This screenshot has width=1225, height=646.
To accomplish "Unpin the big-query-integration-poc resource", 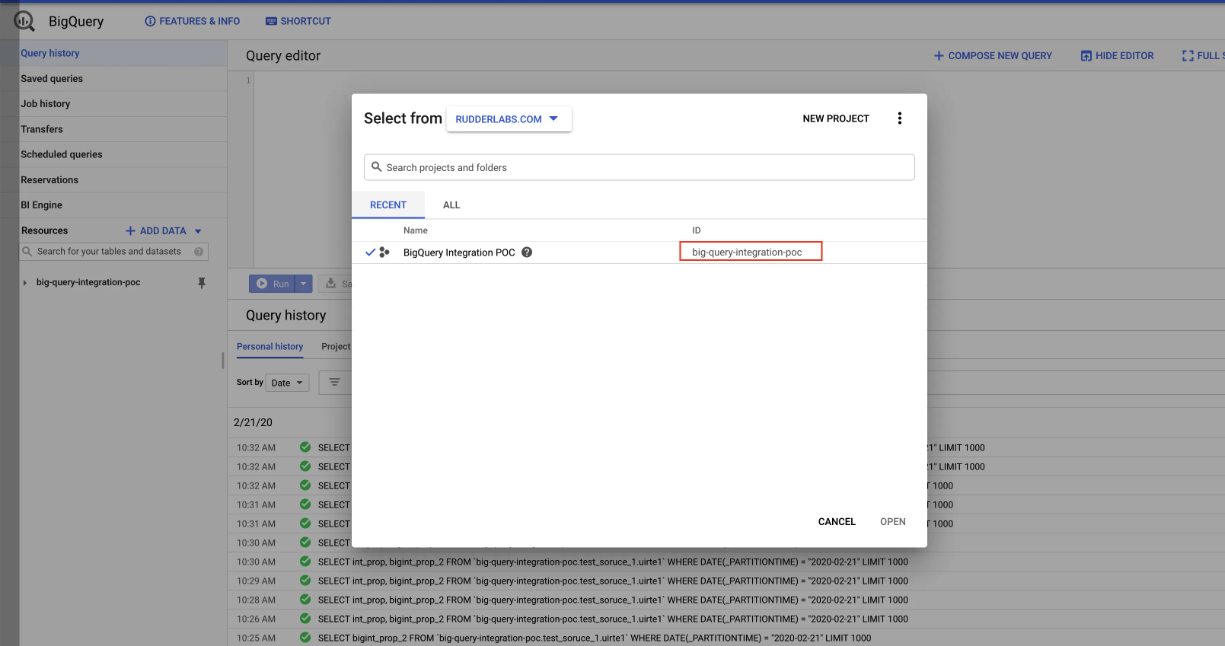I will click(x=201, y=283).
